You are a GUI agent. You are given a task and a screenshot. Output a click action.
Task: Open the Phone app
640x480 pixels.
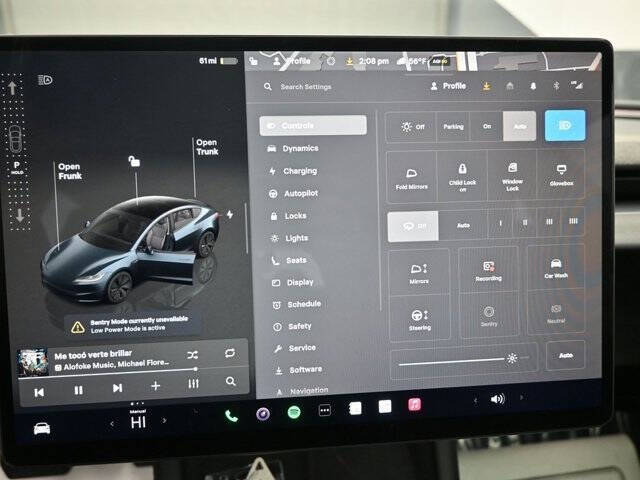[231, 416]
